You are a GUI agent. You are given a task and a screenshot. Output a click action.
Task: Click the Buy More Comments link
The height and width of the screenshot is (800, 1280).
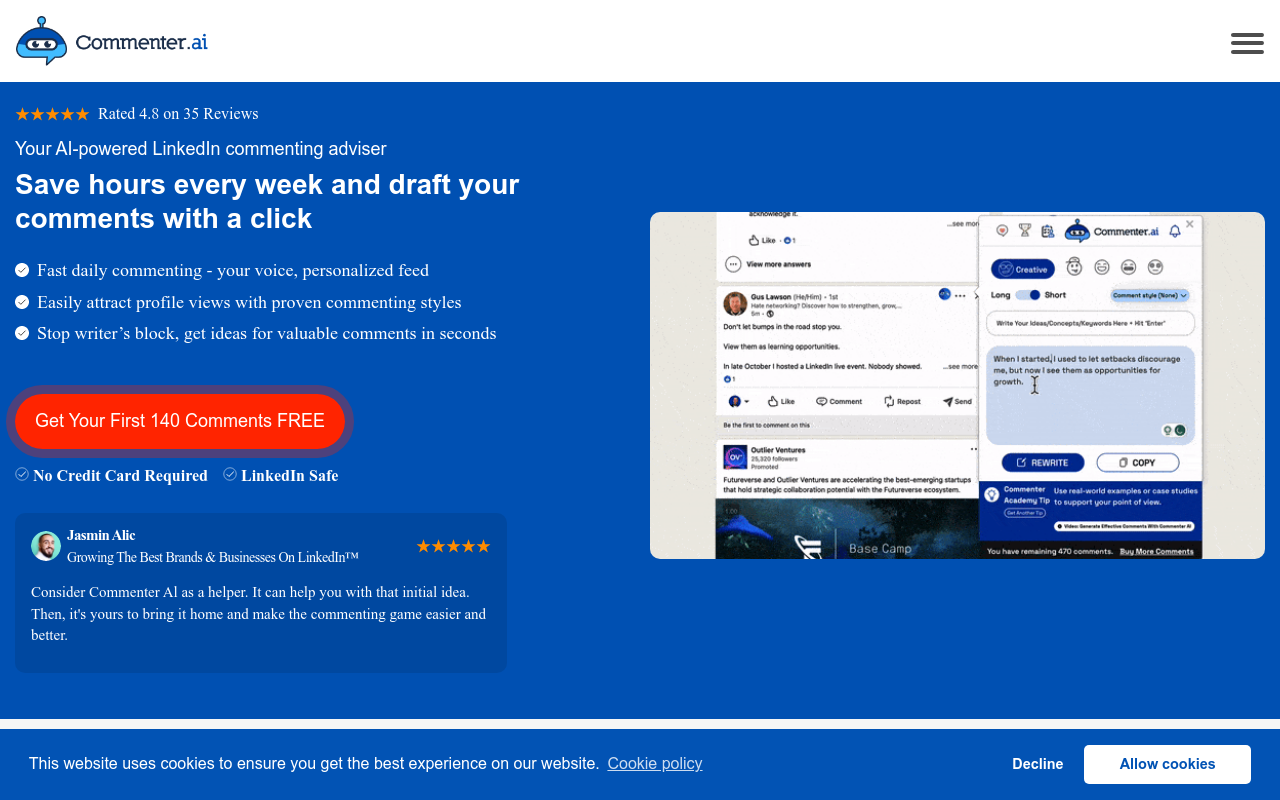pos(1157,552)
